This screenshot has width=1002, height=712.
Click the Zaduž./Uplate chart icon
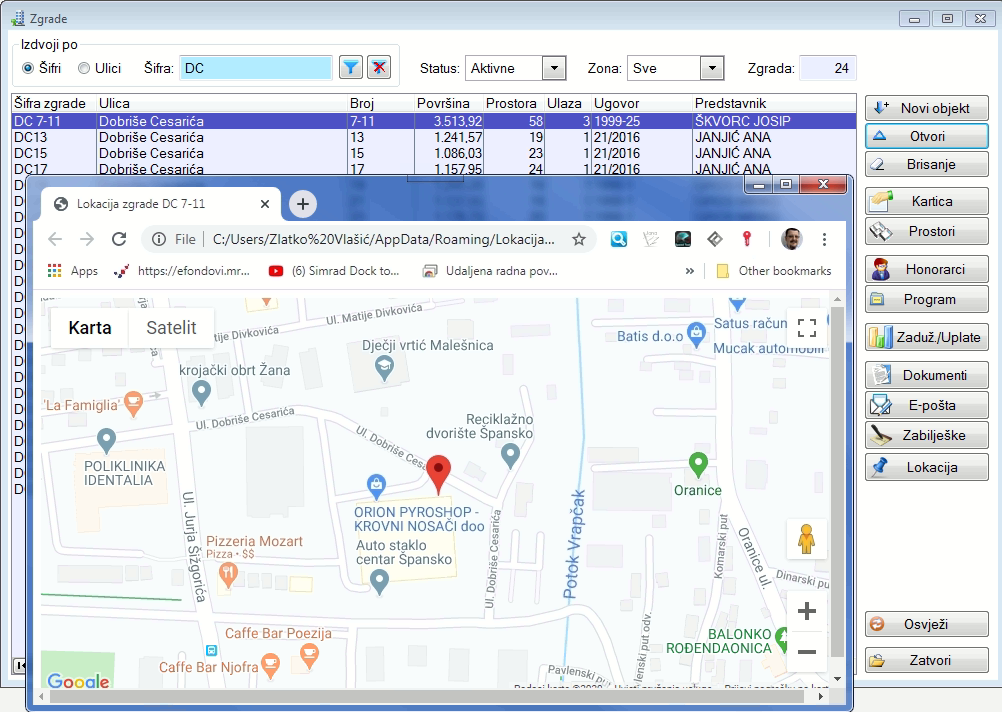pos(881,337)
